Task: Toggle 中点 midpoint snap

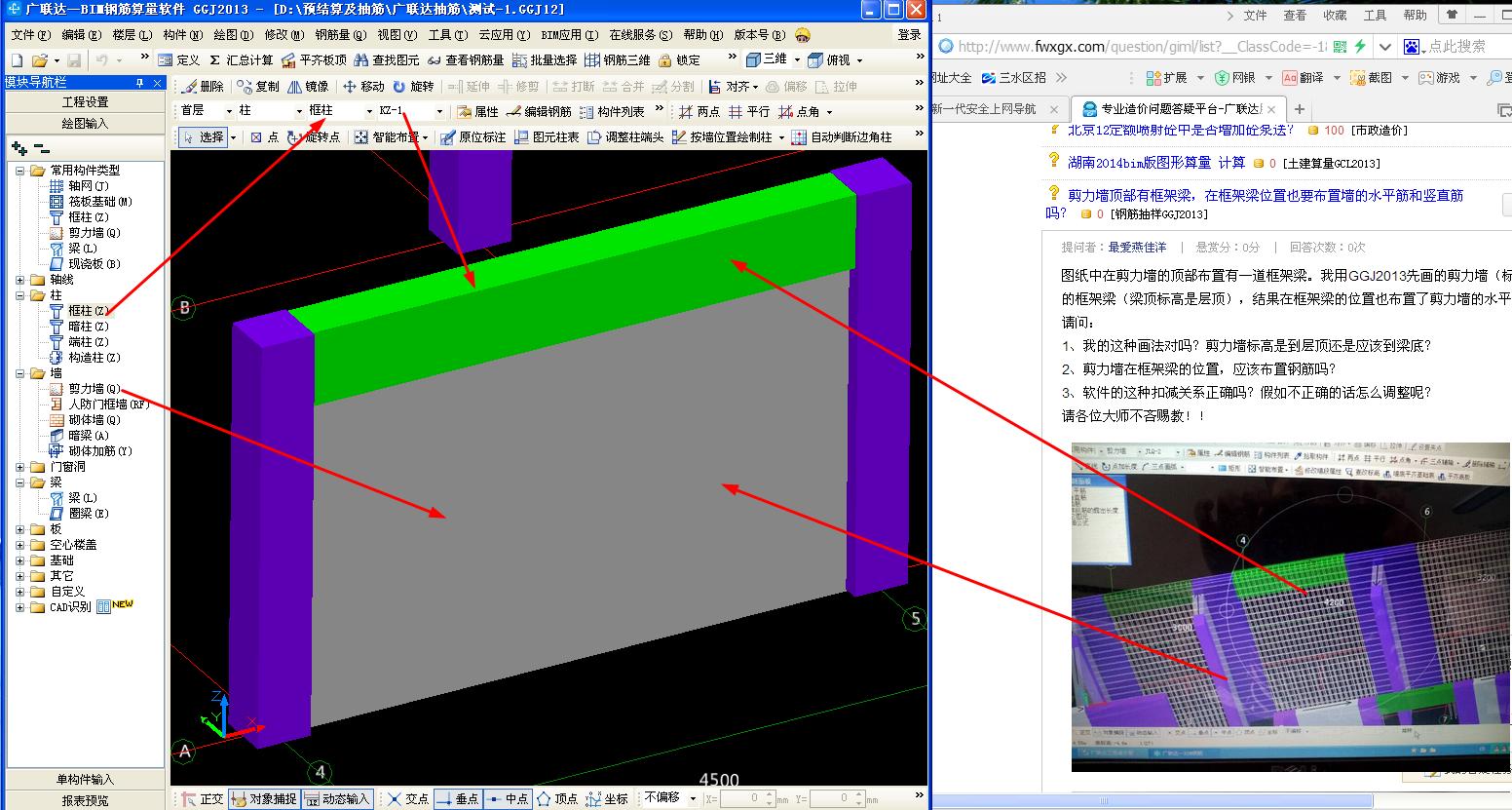Action: [507, 798]
